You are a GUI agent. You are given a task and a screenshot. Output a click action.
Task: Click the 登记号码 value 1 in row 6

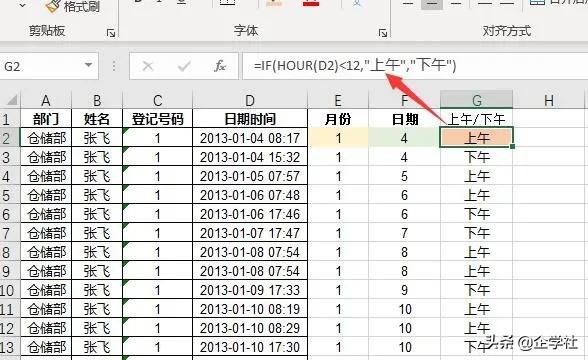click(158, 214)
